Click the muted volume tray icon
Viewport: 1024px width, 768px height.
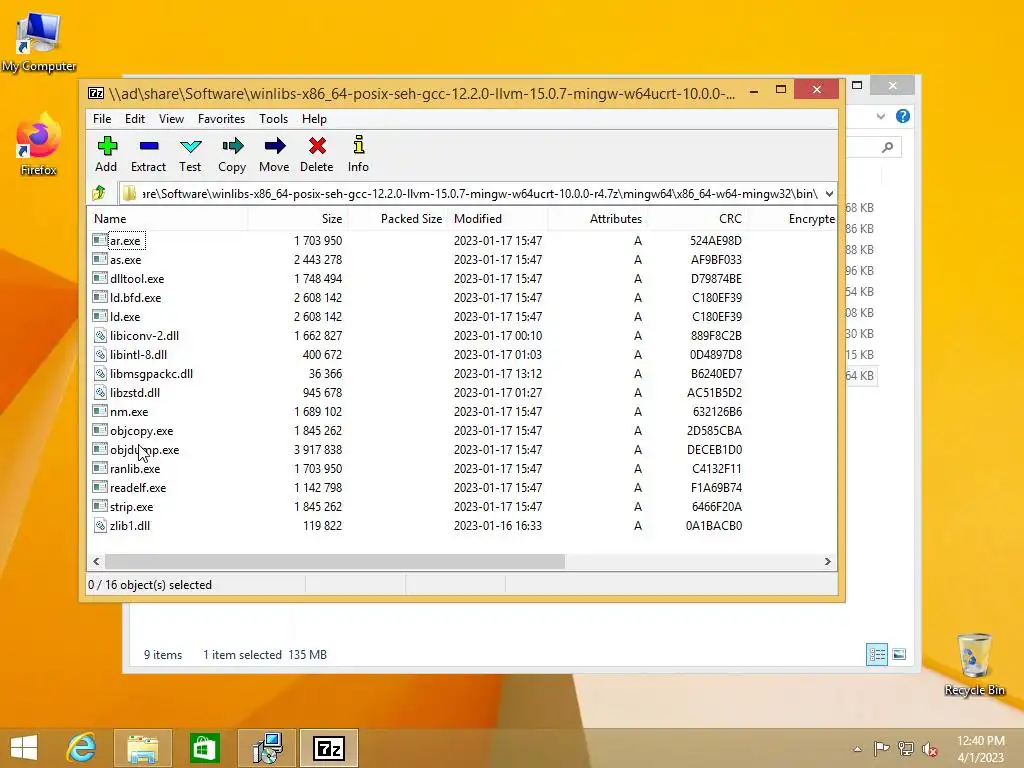tap(930, 749)
